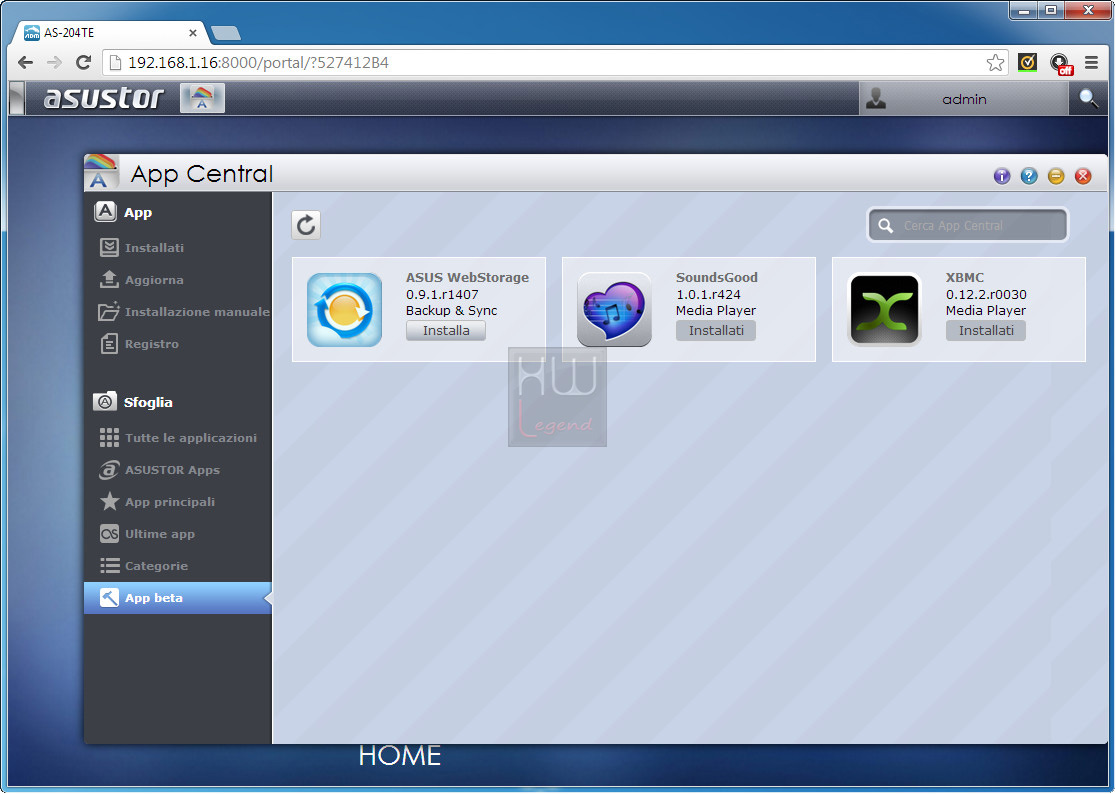Click the Tutte le applicazioni grid icon

pyautogui.click(x=109, y=438)
